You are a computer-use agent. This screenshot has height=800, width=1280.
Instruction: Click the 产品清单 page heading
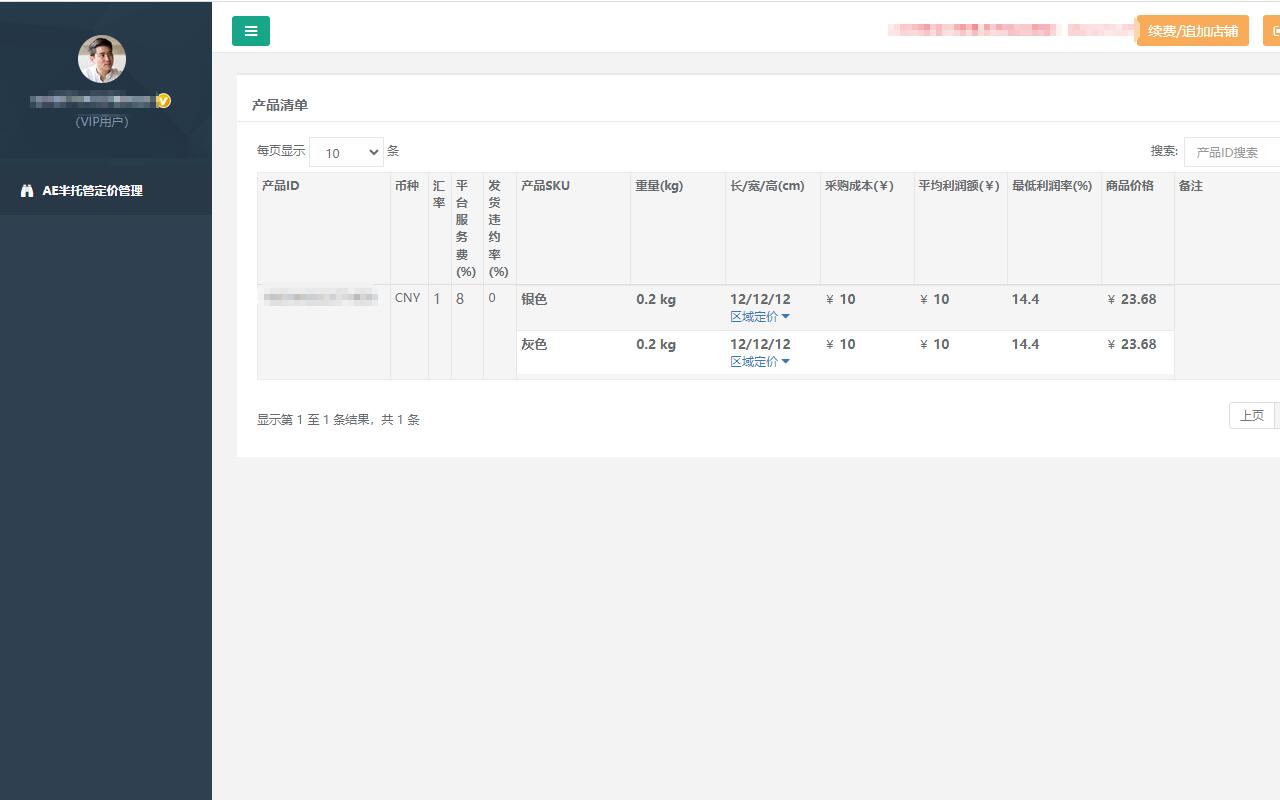[280, 104]
